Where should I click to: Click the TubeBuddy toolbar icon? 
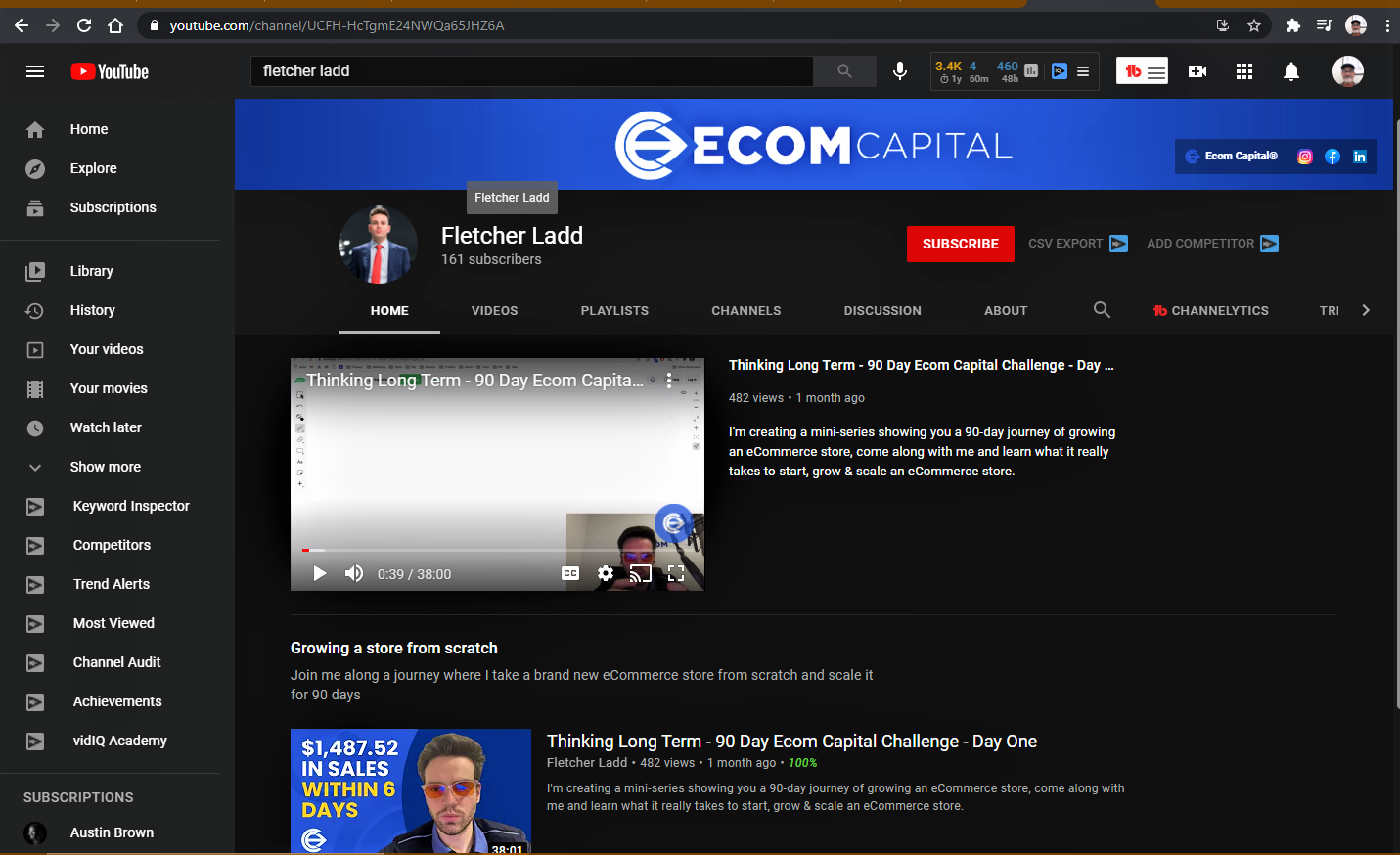(1142, 70)
